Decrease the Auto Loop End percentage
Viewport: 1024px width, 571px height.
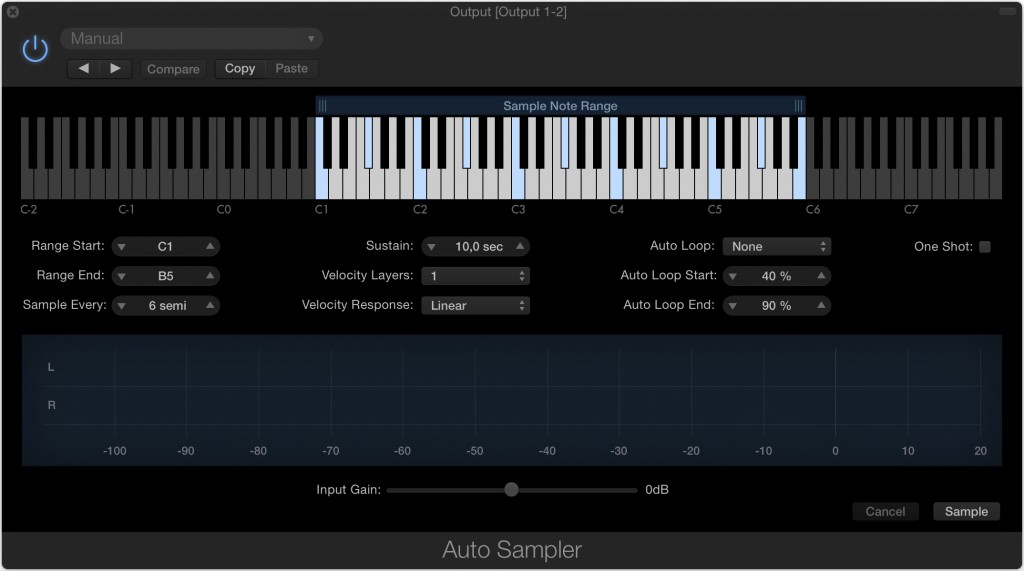(733, 306)
